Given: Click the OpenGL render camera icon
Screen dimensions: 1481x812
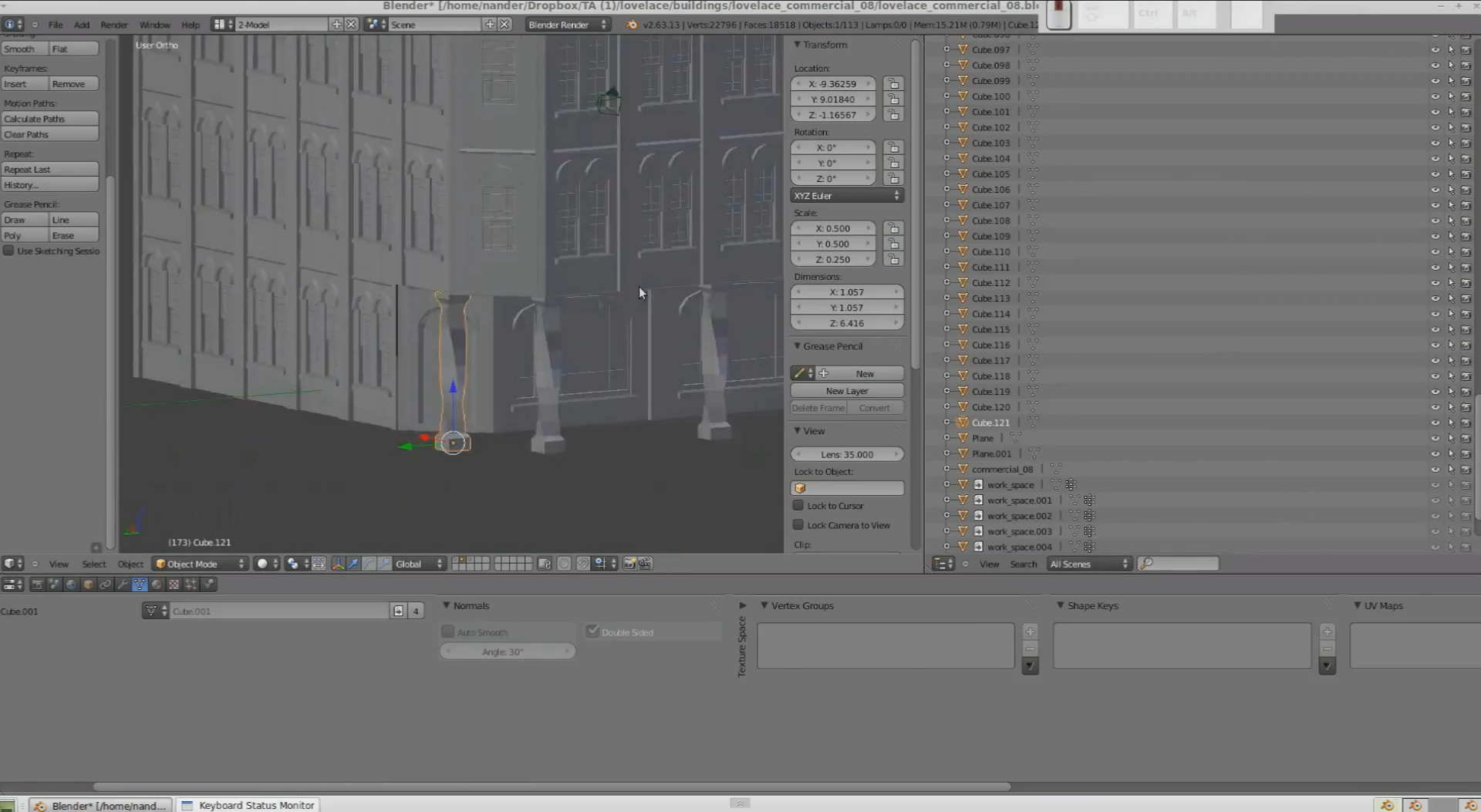Looking at the screenshot, I should tap(629, 564).
